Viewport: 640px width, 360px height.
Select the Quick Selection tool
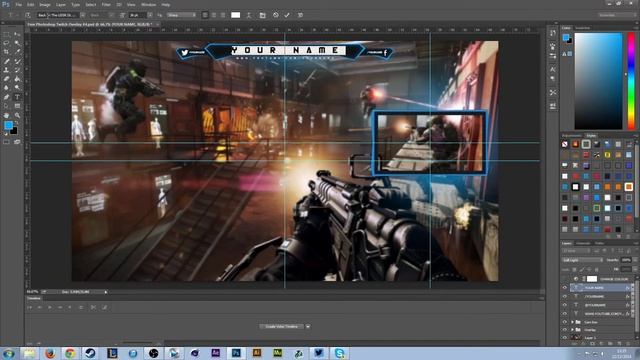[x=17, y=43]
